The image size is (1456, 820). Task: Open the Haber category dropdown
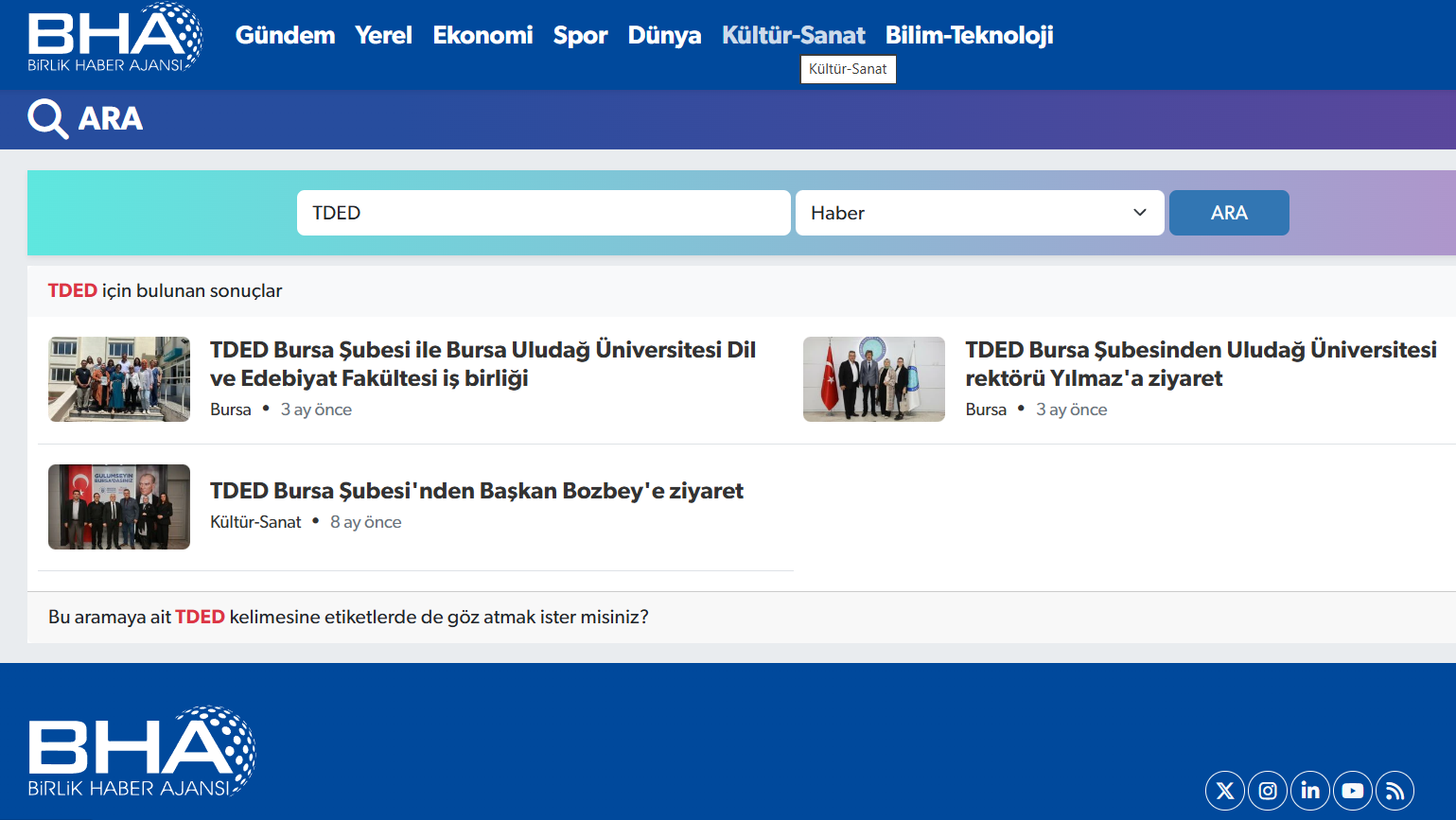click(979, 213)
